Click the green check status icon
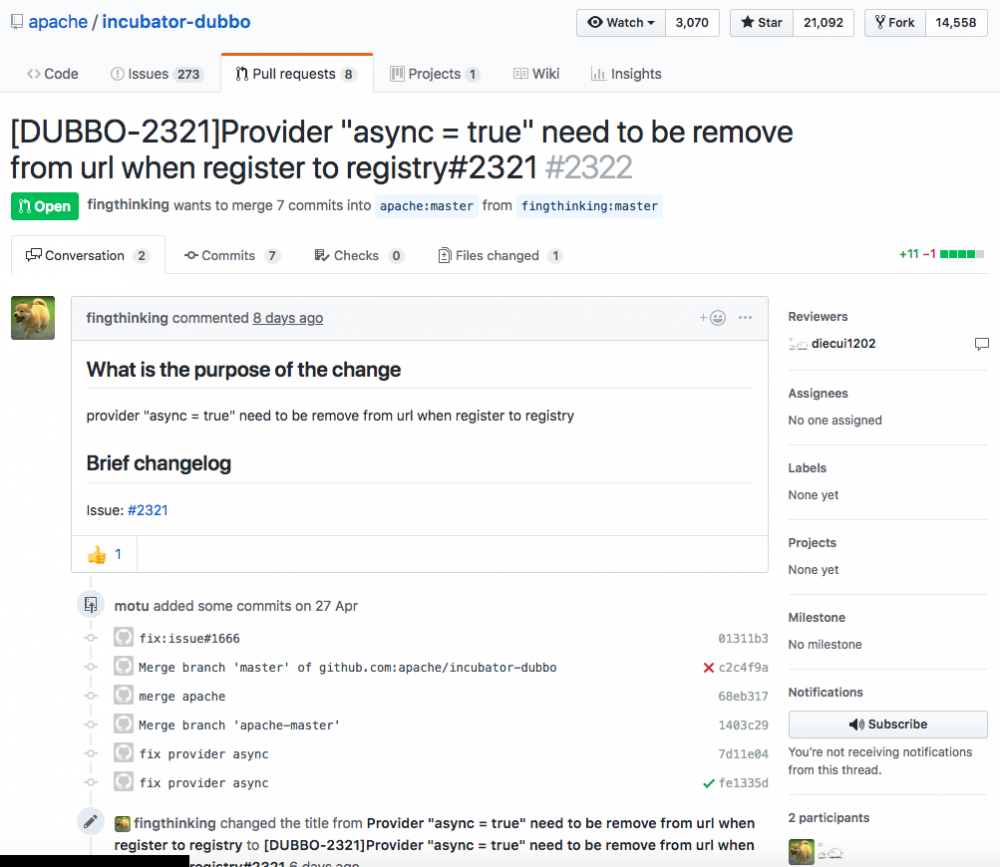1000x867 pixels. click(708, 783)
